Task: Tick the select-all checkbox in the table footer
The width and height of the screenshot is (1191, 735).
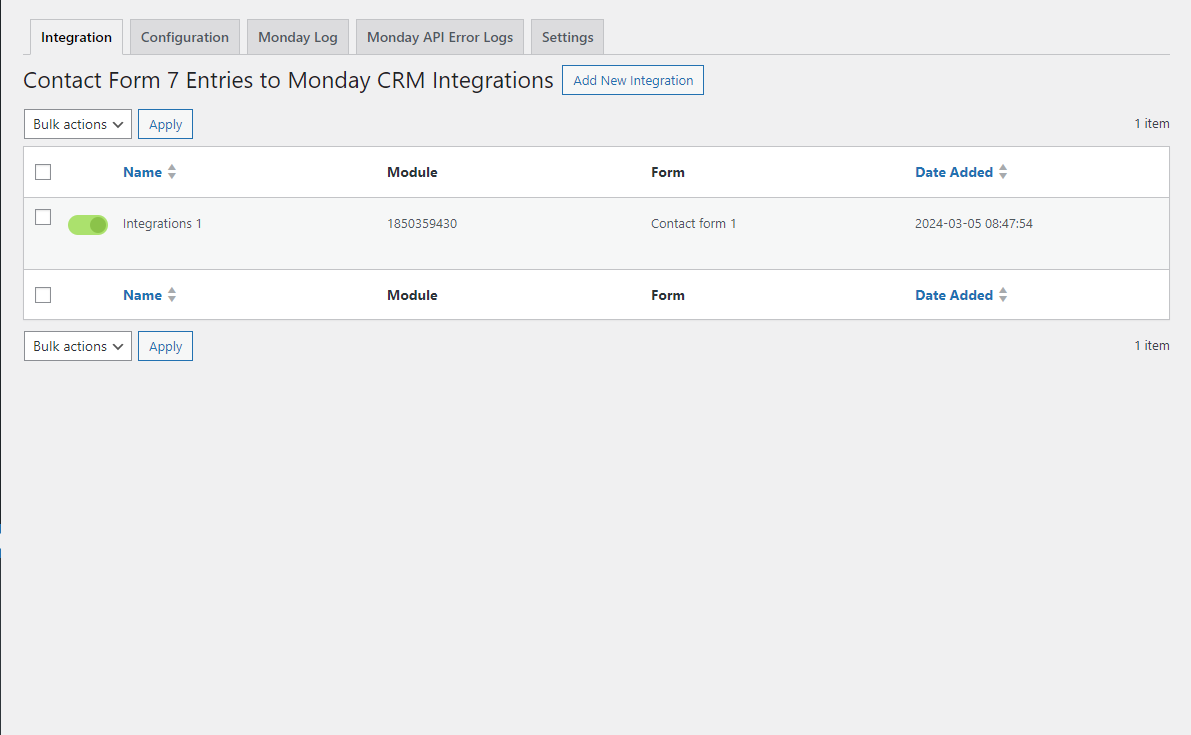Action: tap(43, 295)
